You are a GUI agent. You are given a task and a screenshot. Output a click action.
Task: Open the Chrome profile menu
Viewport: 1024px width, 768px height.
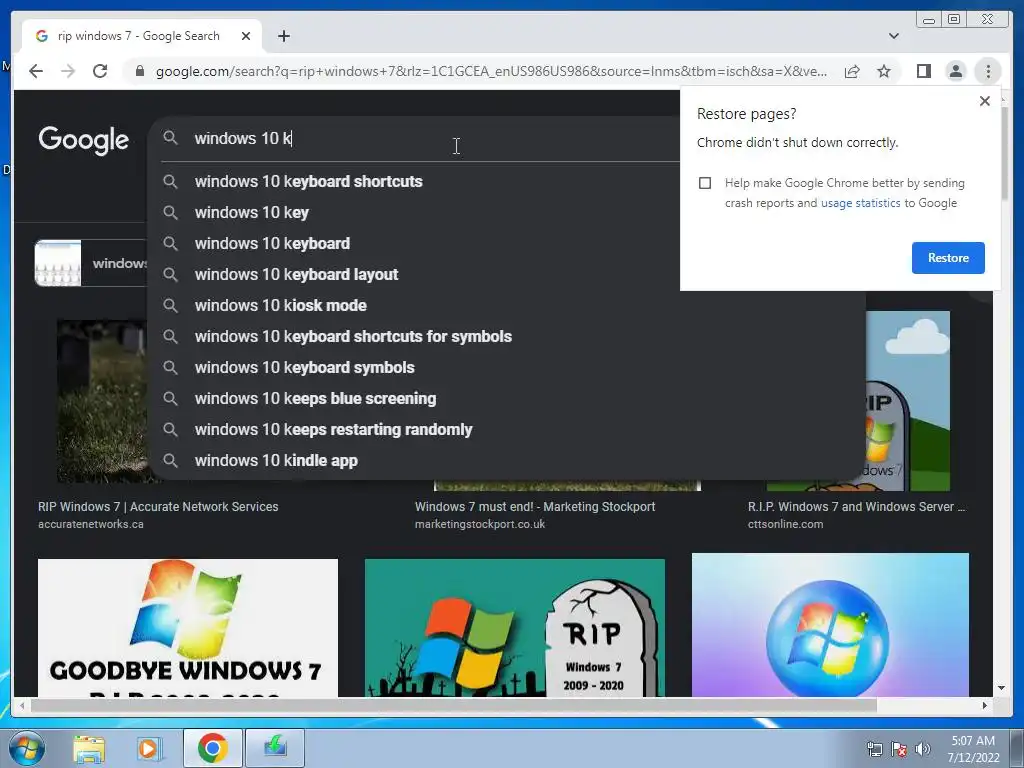pos(955,71)
